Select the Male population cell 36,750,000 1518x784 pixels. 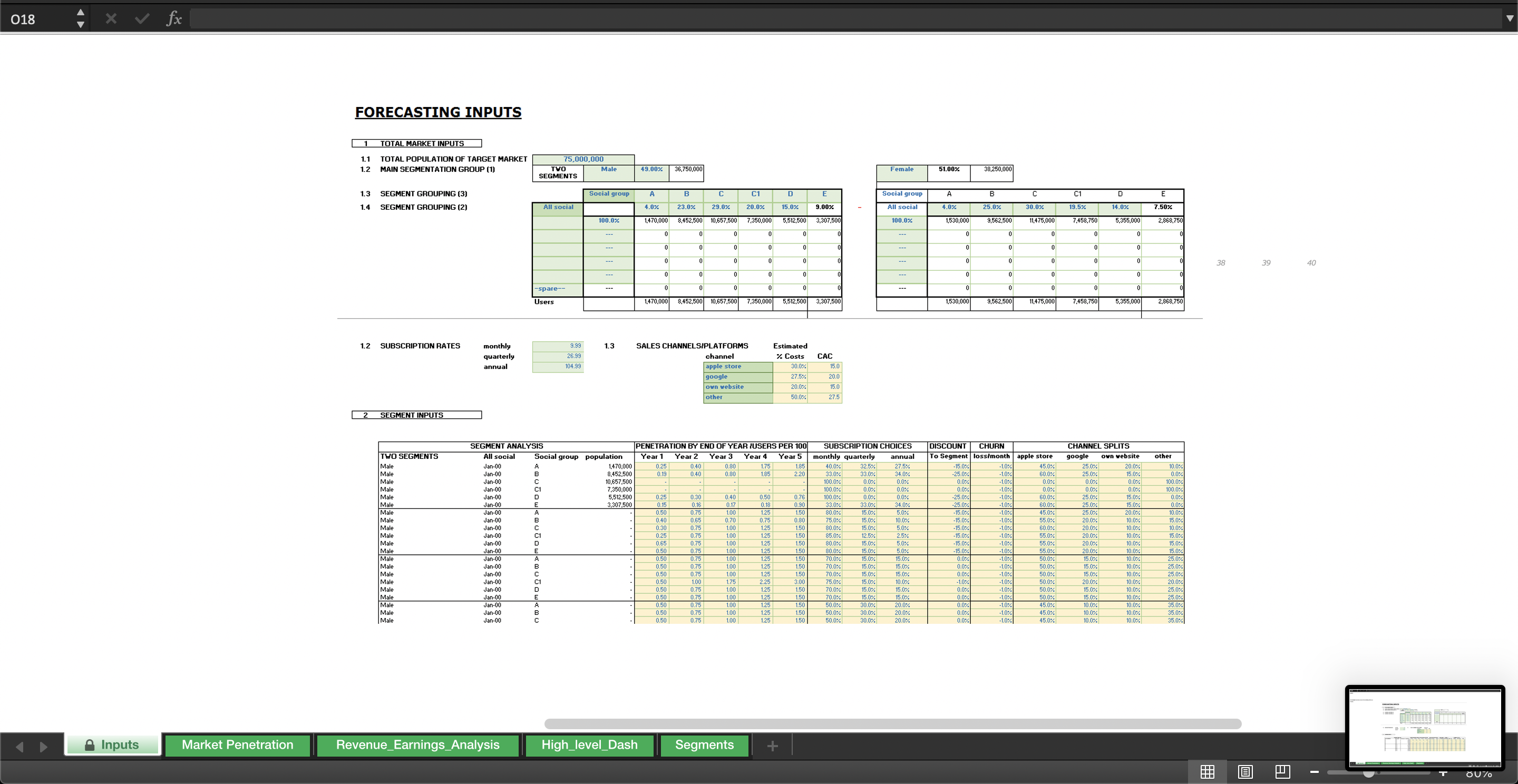686,173
